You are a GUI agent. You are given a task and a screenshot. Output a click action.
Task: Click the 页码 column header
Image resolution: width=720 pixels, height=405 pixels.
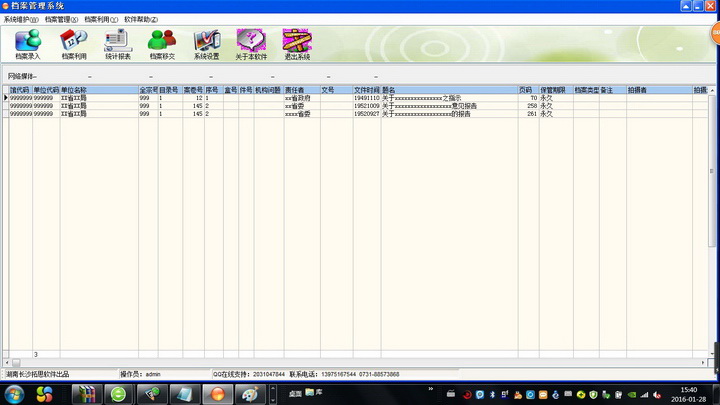[529, 90]
